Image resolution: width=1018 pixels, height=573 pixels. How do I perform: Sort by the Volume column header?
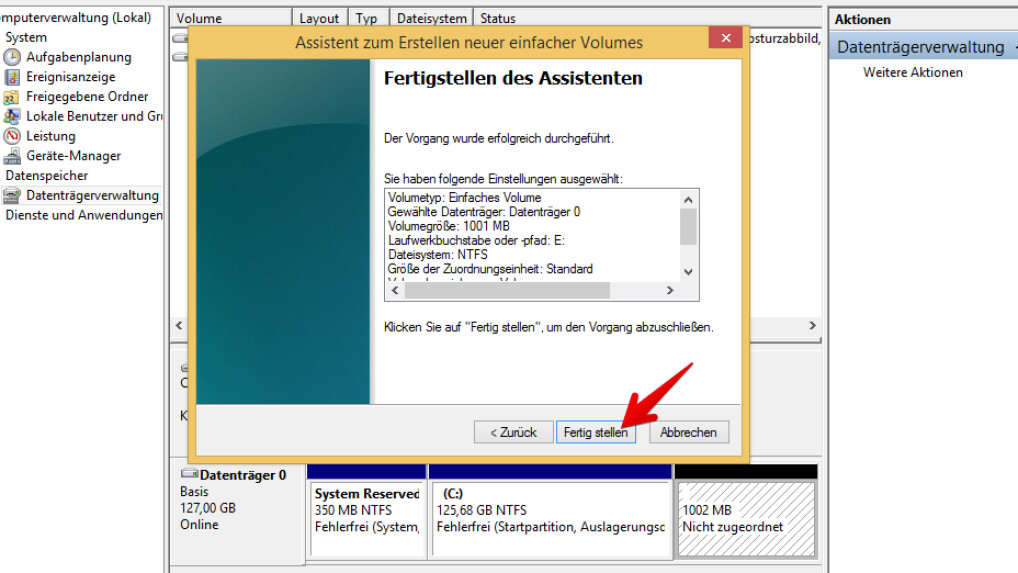pyautogui.click(x=231, y=18)
